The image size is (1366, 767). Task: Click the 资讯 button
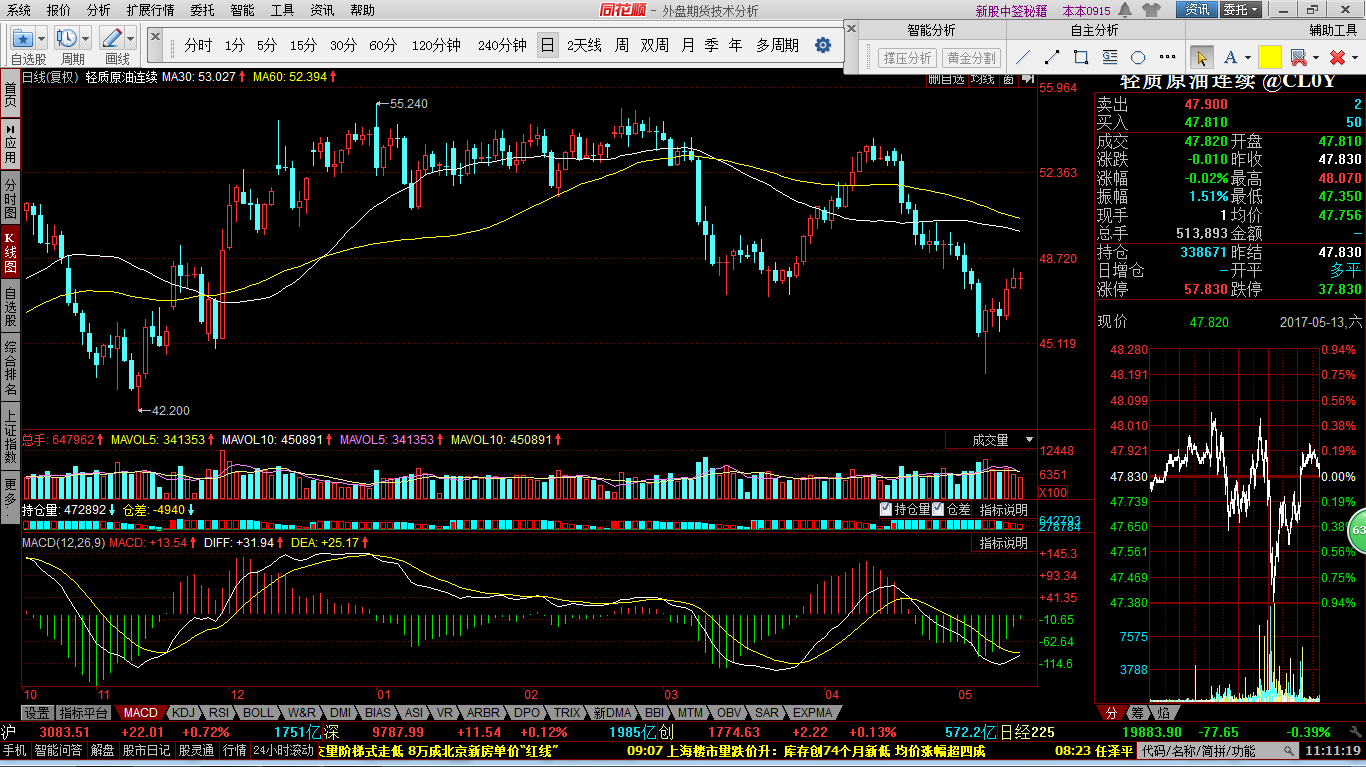[x=1196, y=10]
